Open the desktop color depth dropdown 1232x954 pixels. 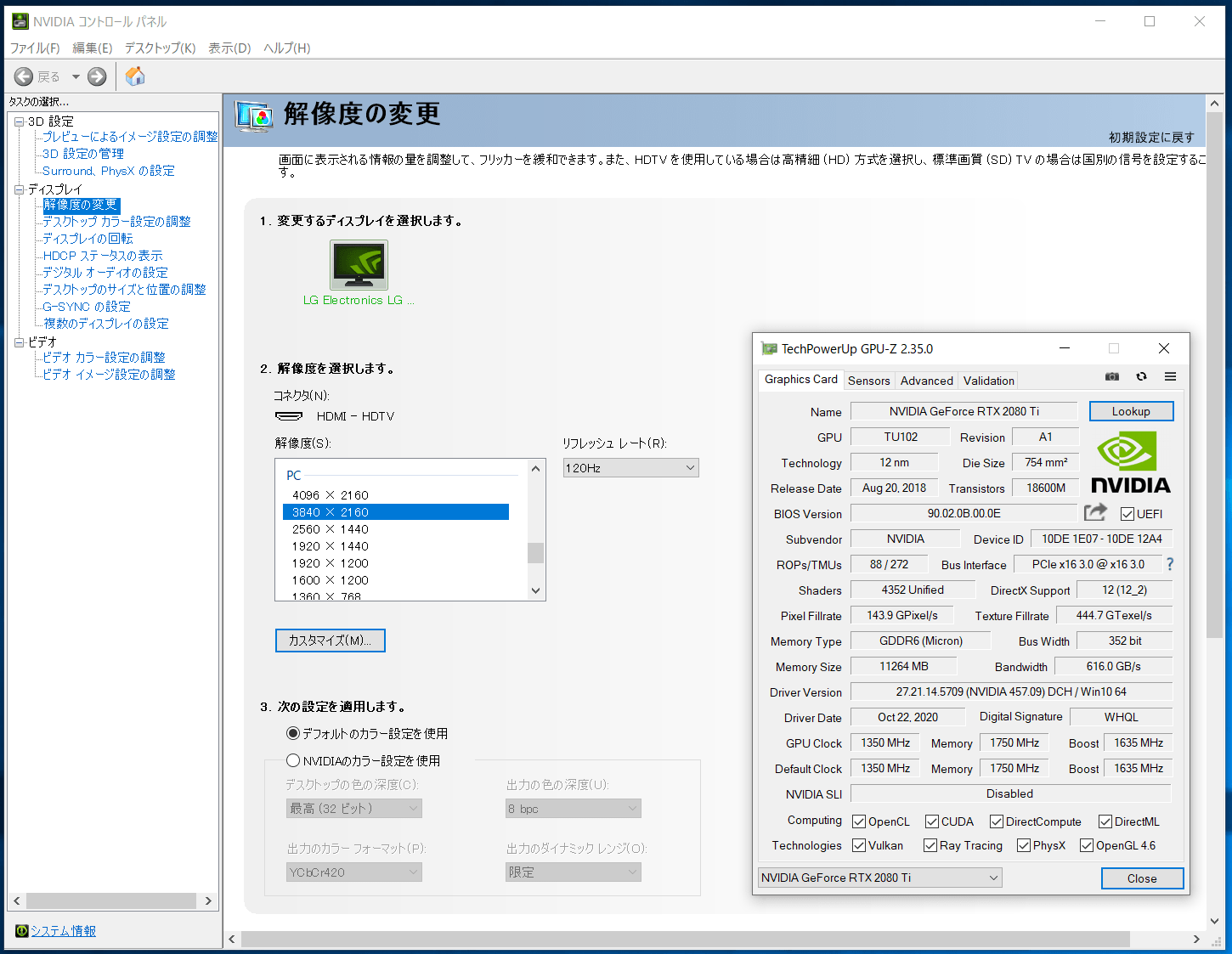354,809
